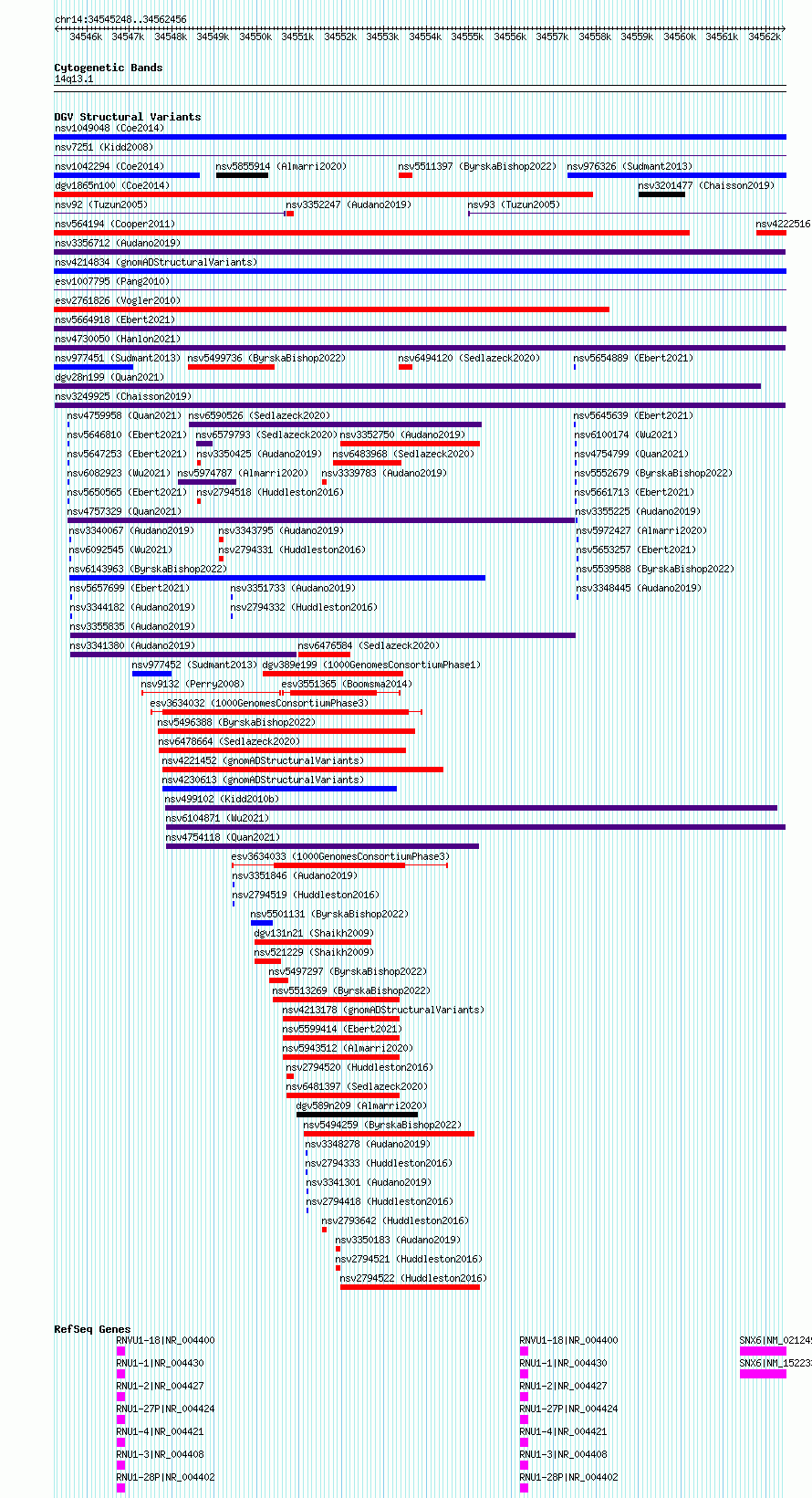Image resolution: width=812 pixels, height=1498 pixels.
Task: Click purple bar under nsv4757329 (Quan2021)
Action: [x=321, y=520]
